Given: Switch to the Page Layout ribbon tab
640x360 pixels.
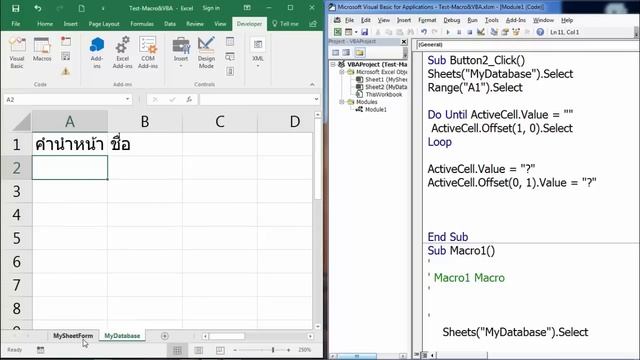Looking at the screenshot, I should tap(104, 24).
